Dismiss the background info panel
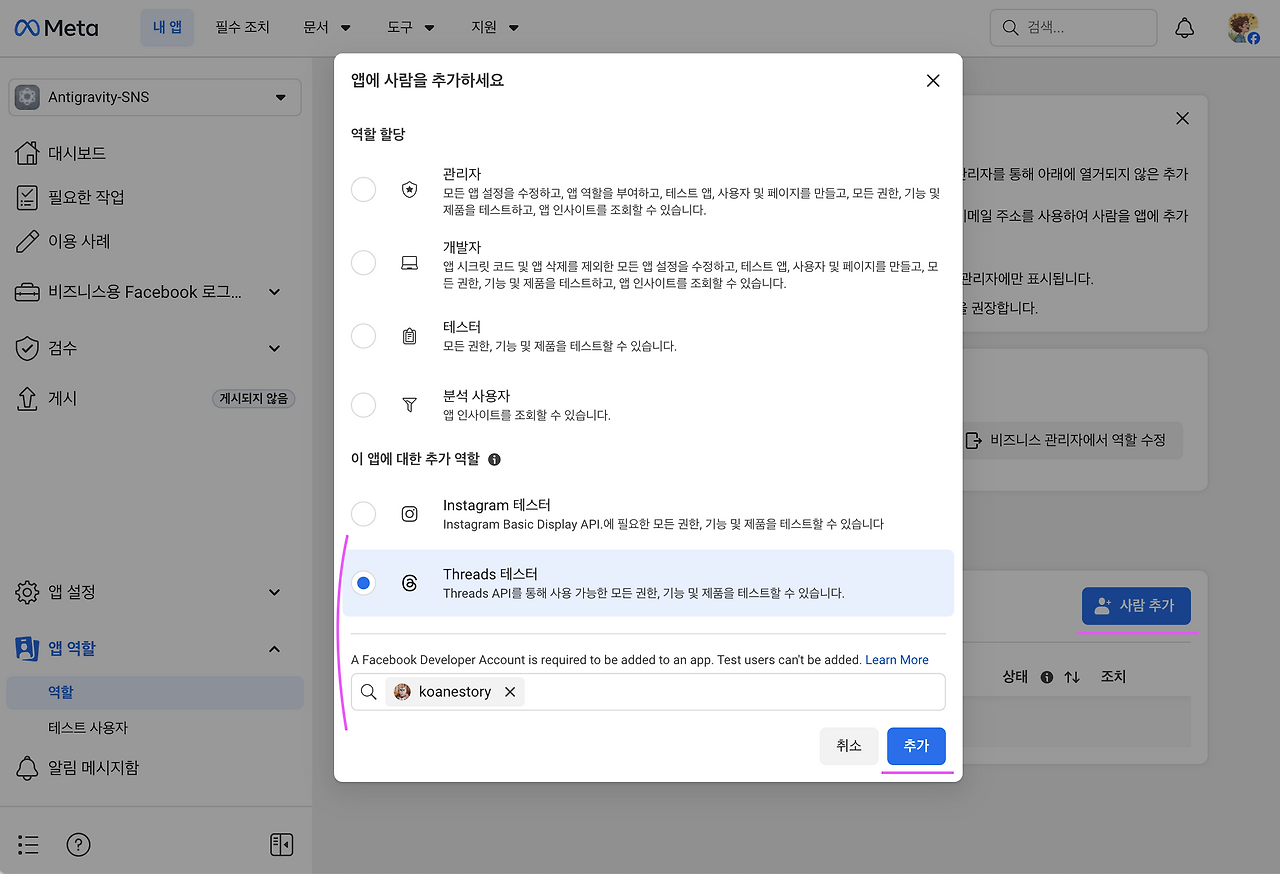The image size is (1280, 874). click(x=1182, y=118)
